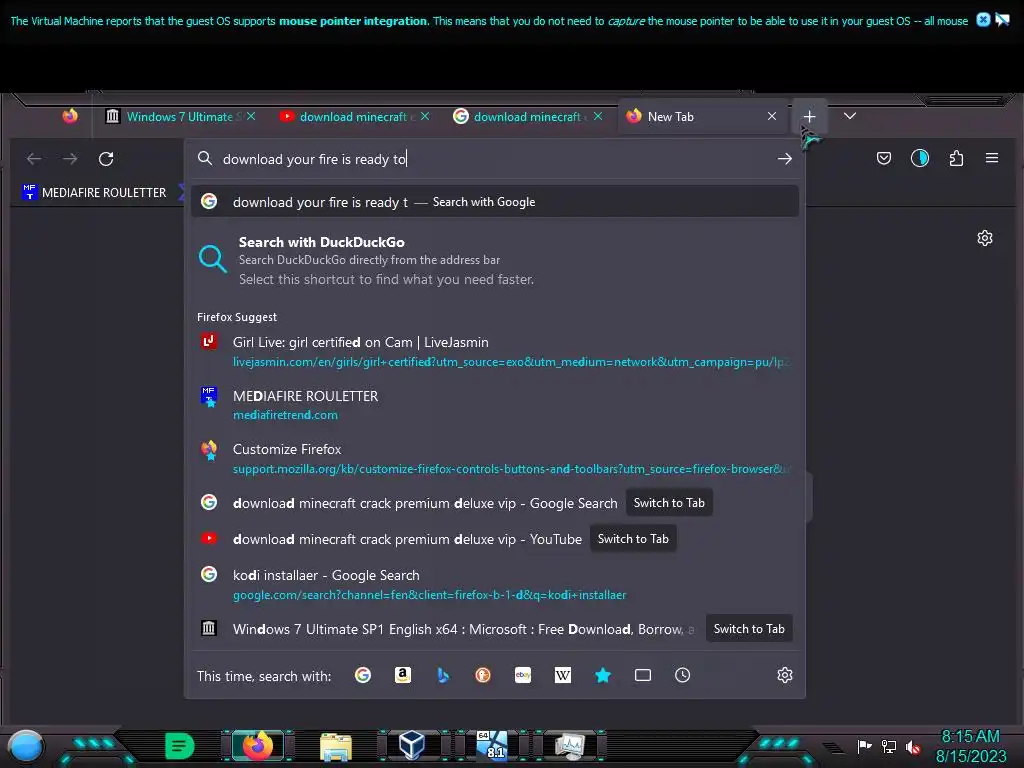This screenshot has height=768, width=1024.
Task: Search this time with Google icon
Action: coord(363,675)
